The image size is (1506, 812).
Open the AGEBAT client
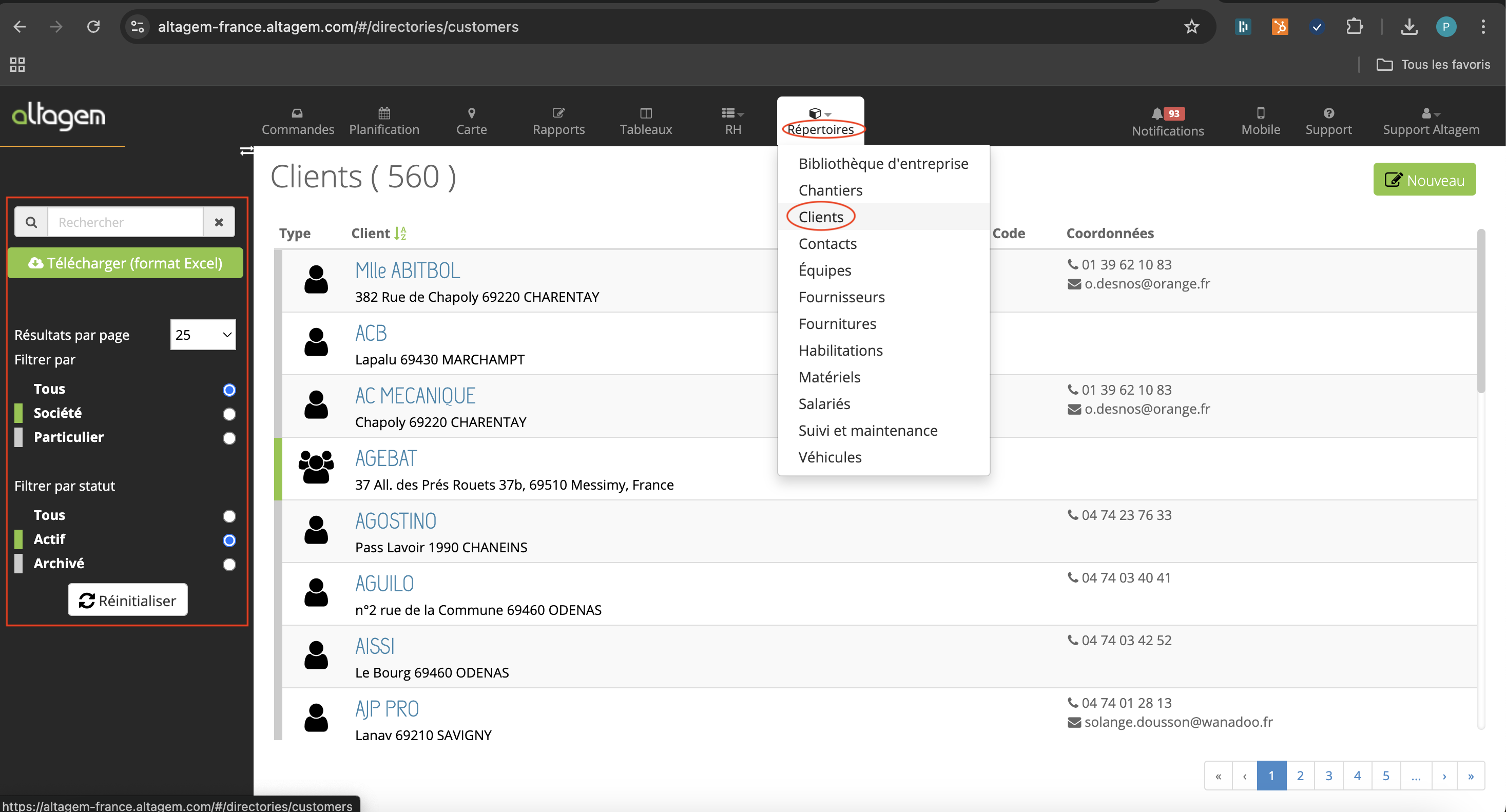click(x=386, y=458)
